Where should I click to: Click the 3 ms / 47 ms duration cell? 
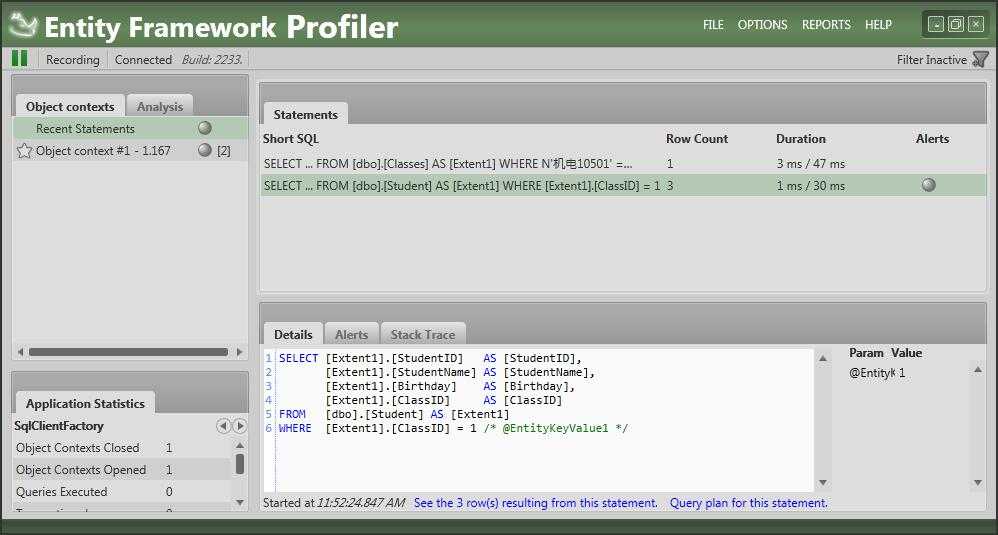(810, 163)
